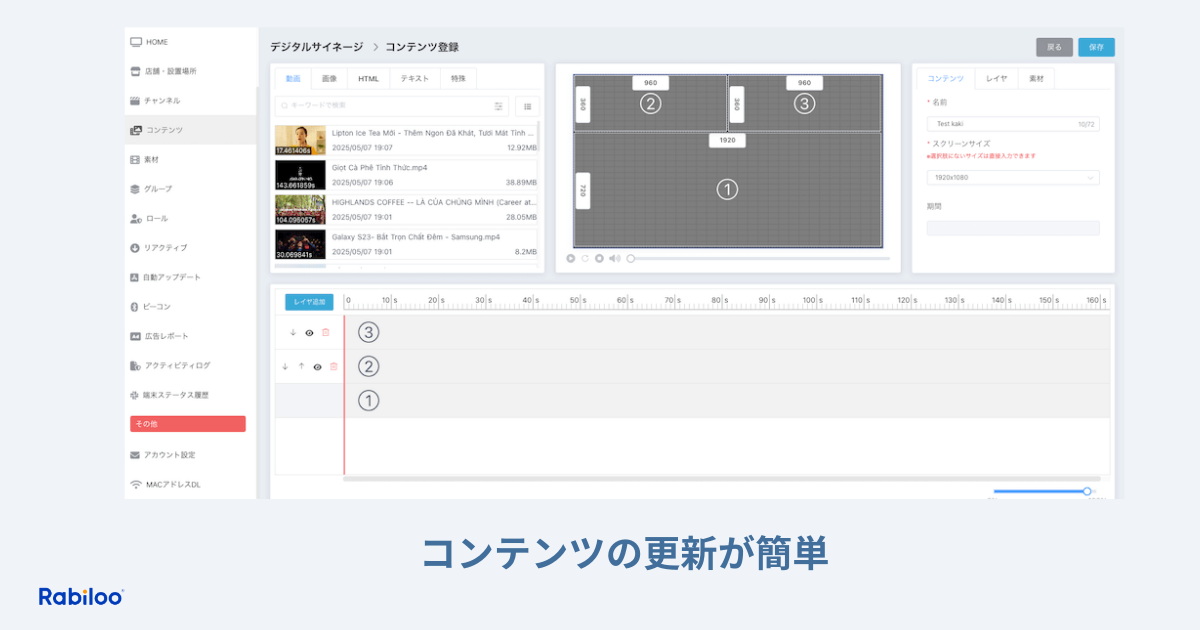
Task: Click the timeline horizontal scrollbar
Action: pos(722,479)
